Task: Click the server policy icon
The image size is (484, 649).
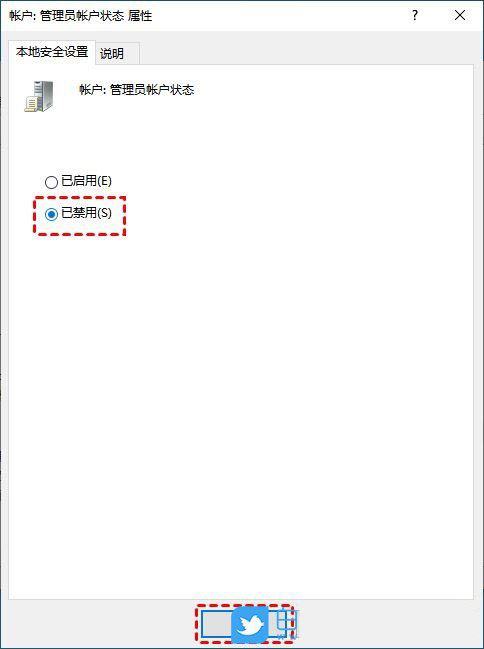Action: [x=39, y=96]
